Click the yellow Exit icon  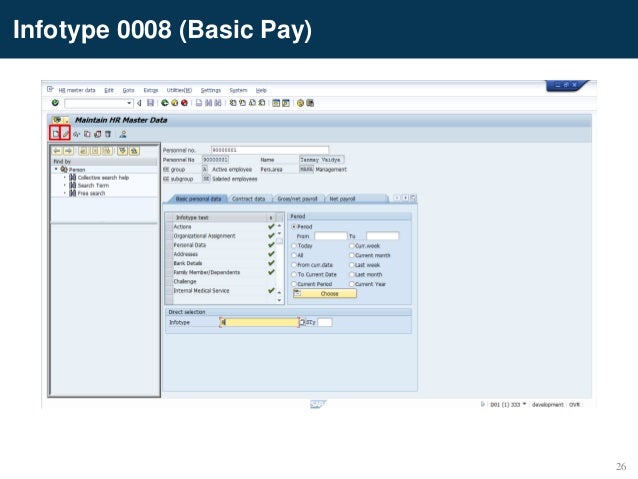tap(174, 103)
